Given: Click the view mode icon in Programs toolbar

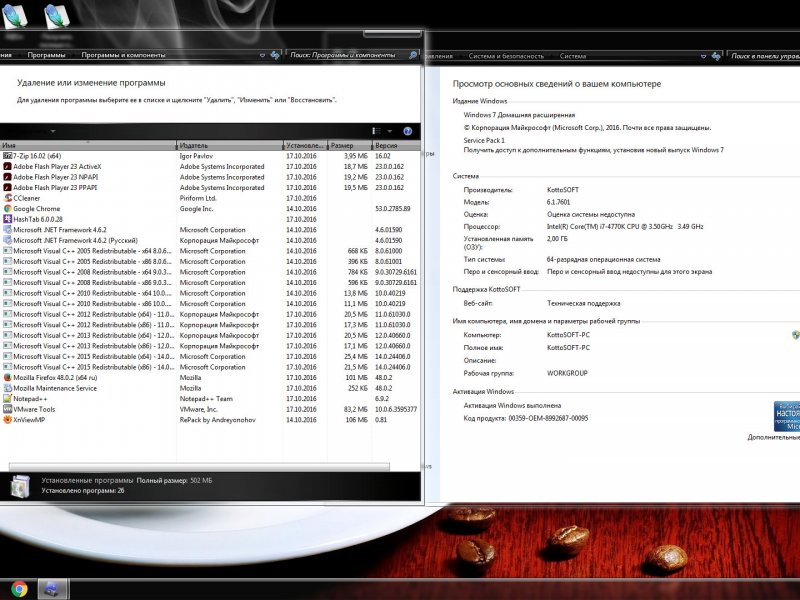Looking at the screenshot, I should coord(377,131).
